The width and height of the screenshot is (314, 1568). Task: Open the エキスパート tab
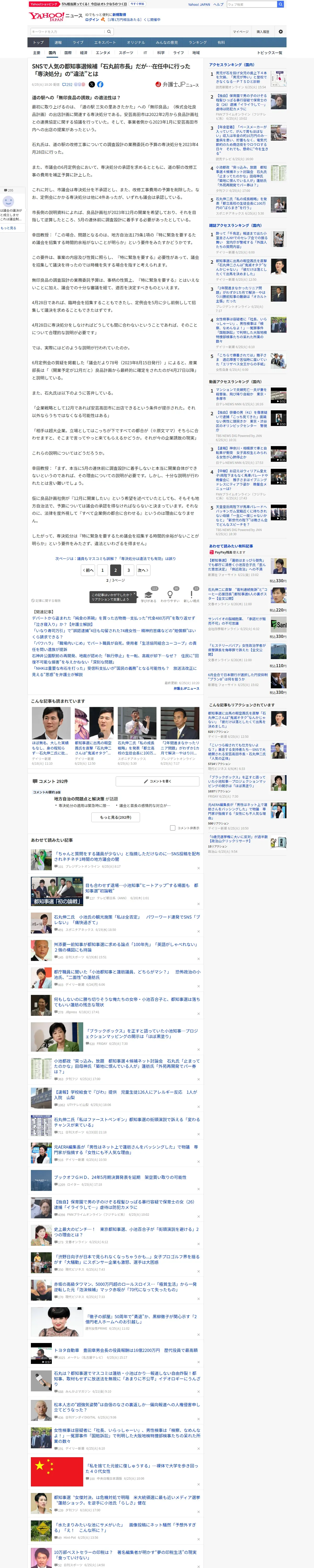105,43
